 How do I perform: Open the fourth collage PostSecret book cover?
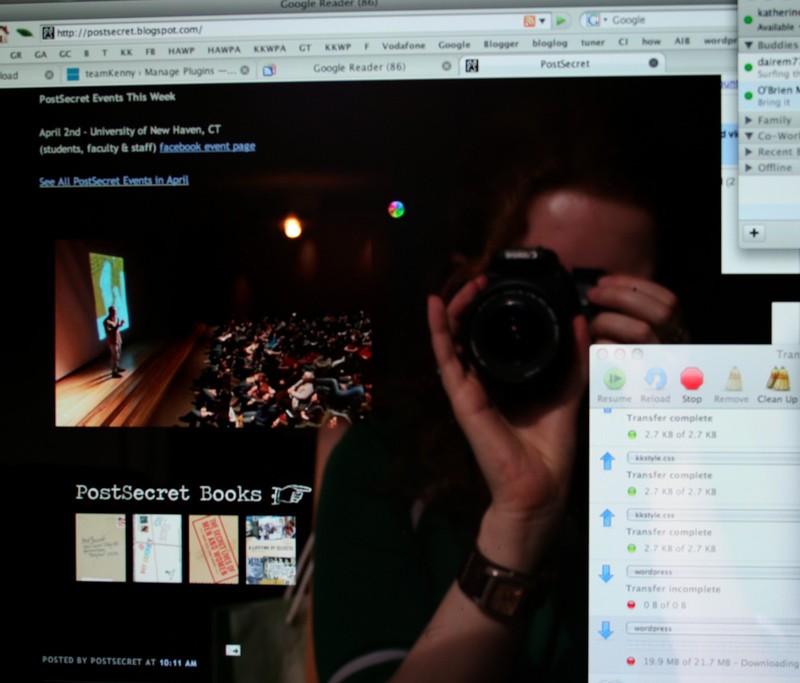pyautogui.click(x=270, y=550)
